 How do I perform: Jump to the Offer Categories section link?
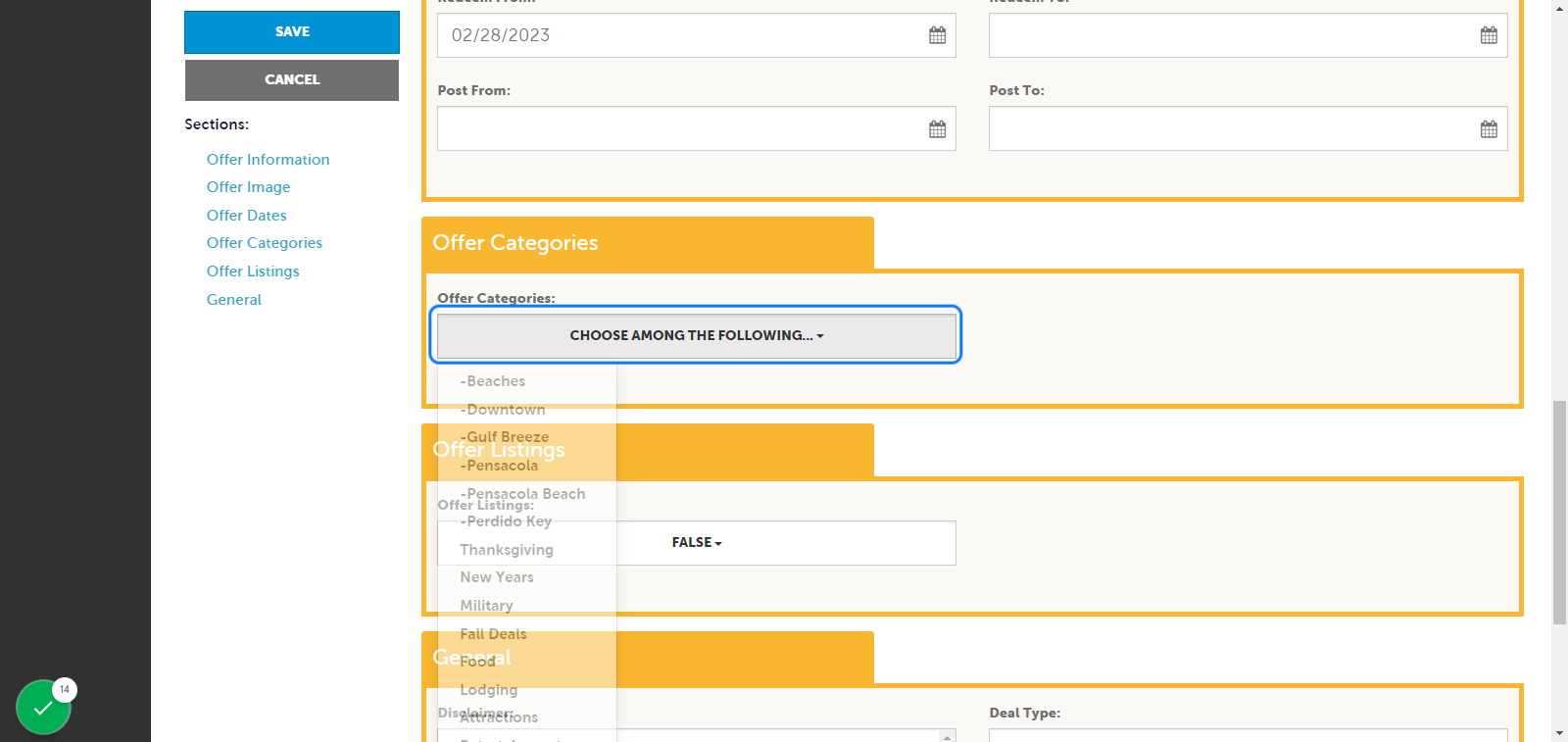[264, 243]
